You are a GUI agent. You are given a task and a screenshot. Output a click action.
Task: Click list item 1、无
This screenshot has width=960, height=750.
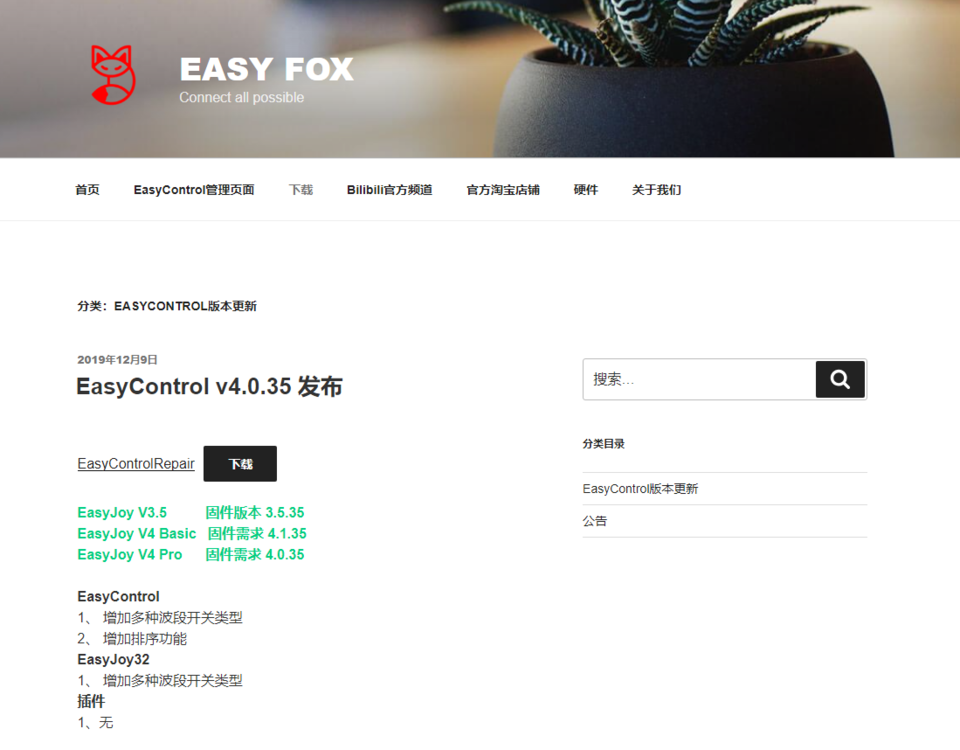95,722
